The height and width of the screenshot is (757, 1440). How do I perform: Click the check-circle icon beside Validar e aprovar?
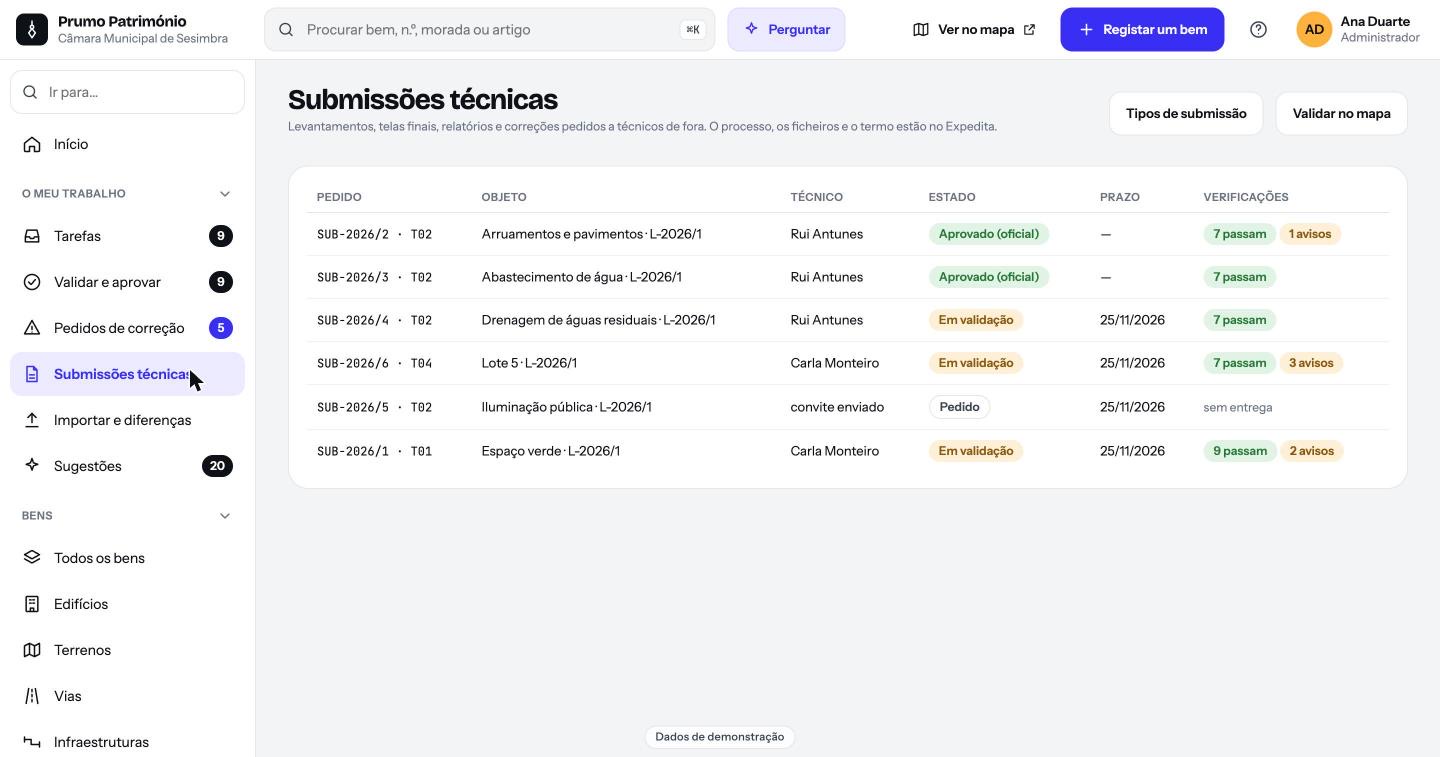pos(32,283)
